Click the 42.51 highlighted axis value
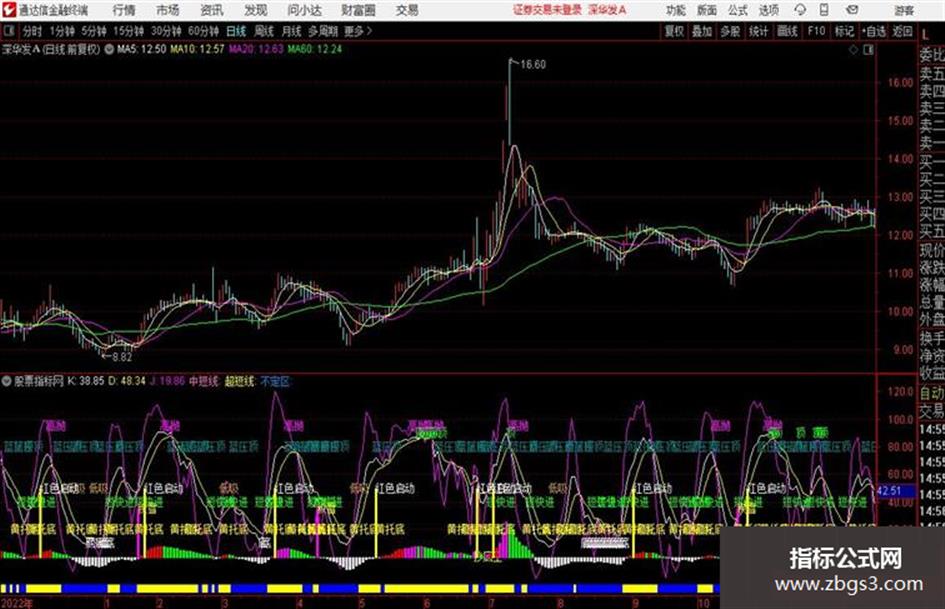This screenshot has width=945, height=609. (x=890, y=491)
